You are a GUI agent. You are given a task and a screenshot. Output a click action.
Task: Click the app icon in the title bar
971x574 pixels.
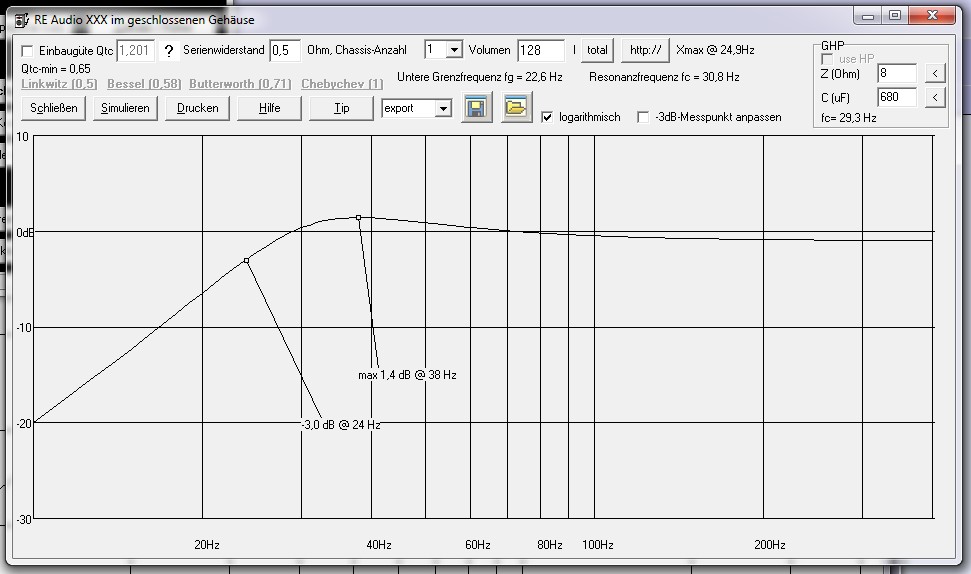tap(22, 20)
